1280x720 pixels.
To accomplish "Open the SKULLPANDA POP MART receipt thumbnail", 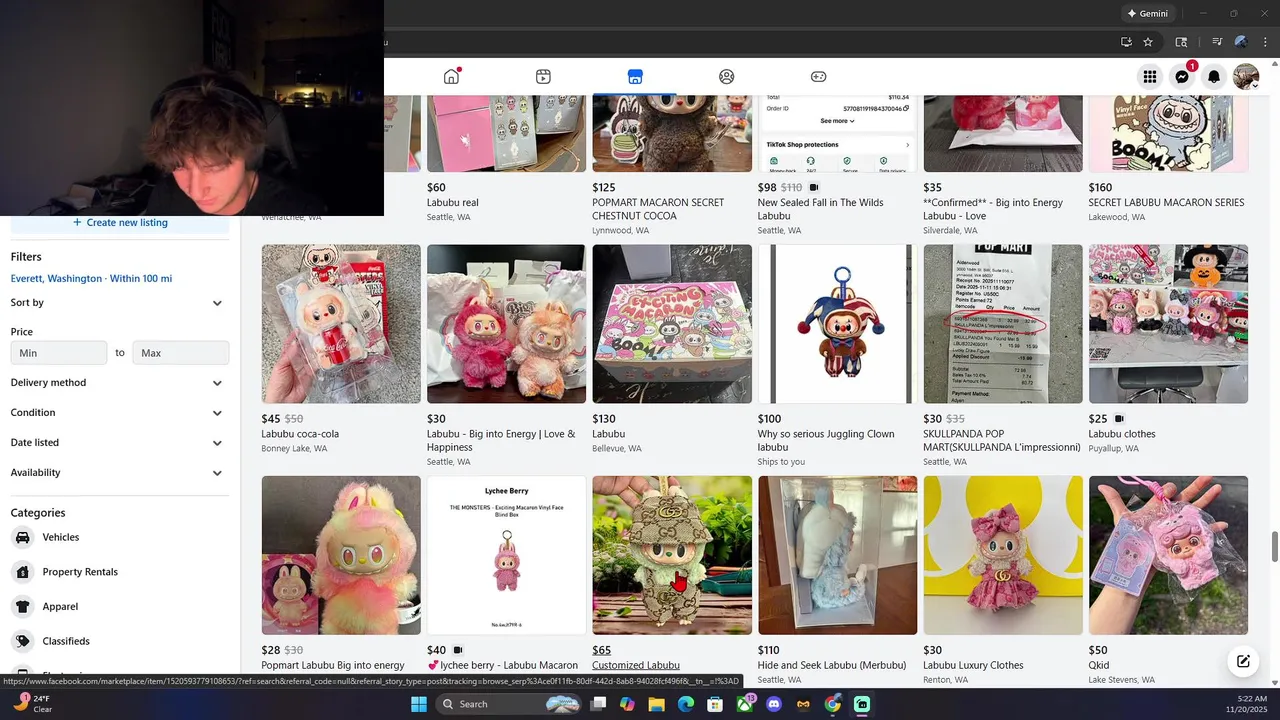I will 1003,324.
